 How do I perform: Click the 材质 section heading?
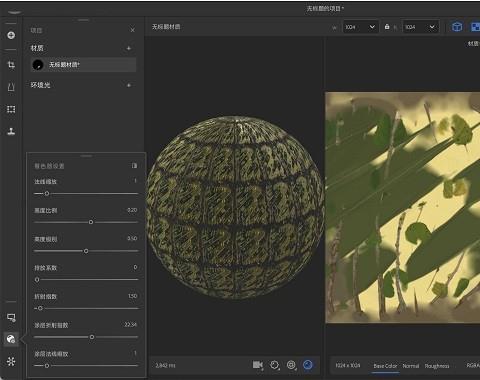pyautogui.click(x=37, y=48)
